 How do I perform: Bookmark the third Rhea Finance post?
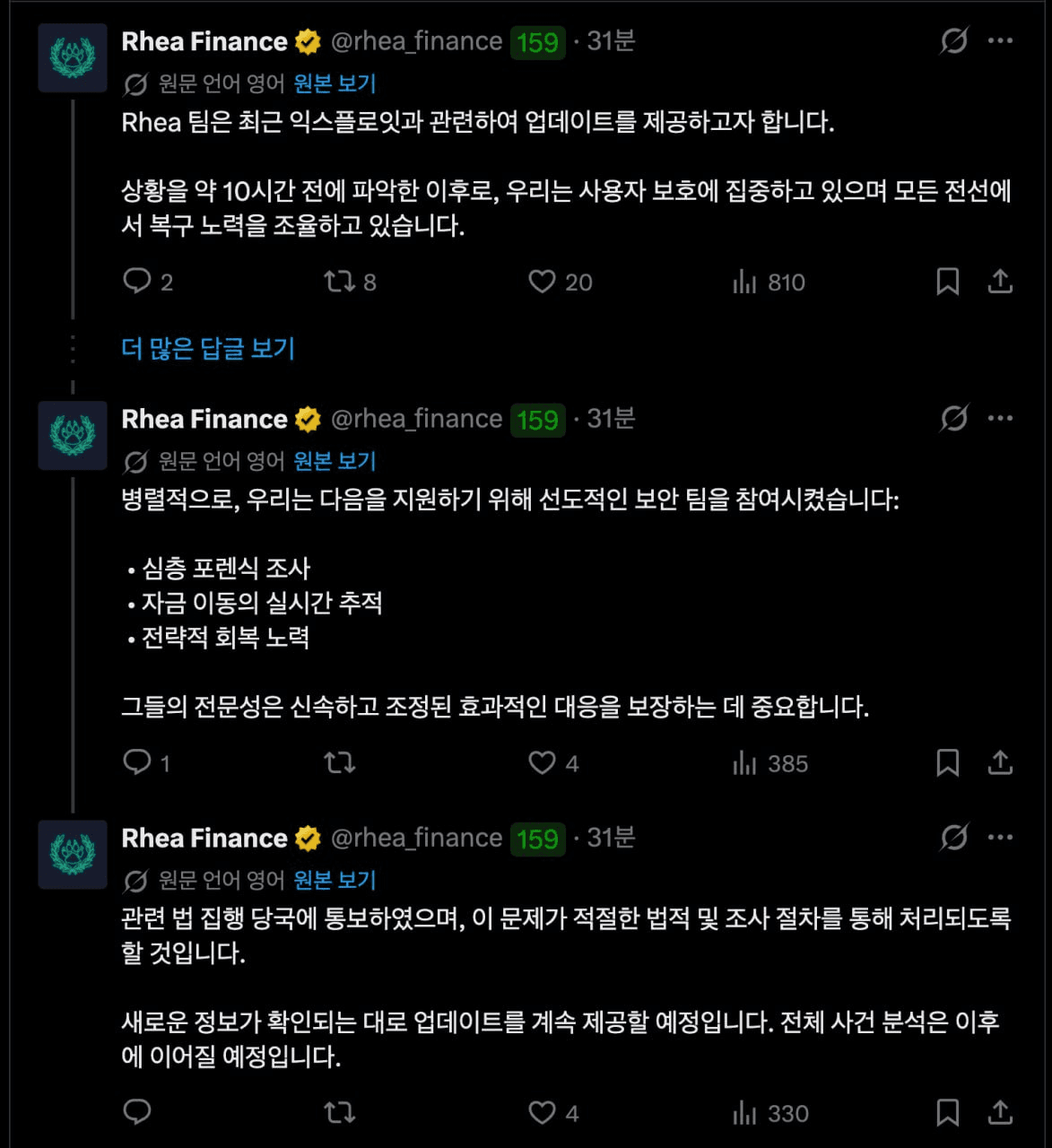click(947, 1113)
